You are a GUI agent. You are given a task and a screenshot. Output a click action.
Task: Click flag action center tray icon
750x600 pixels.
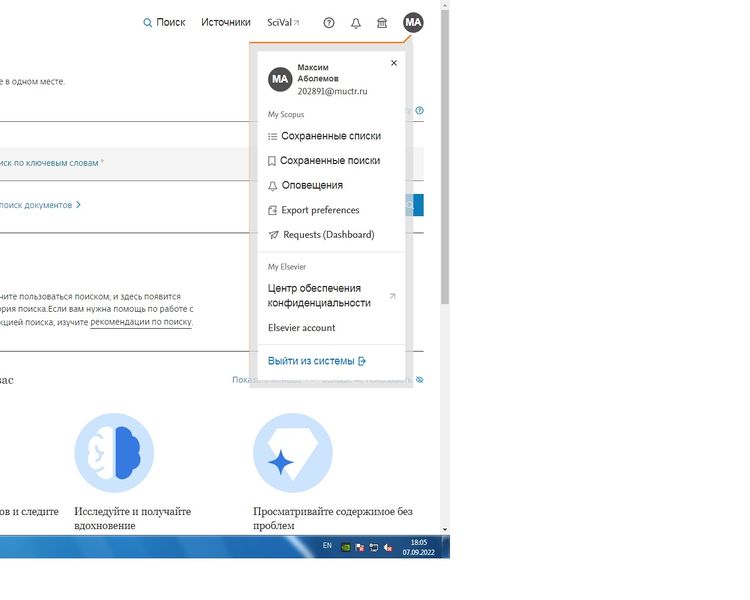(360, 547)
